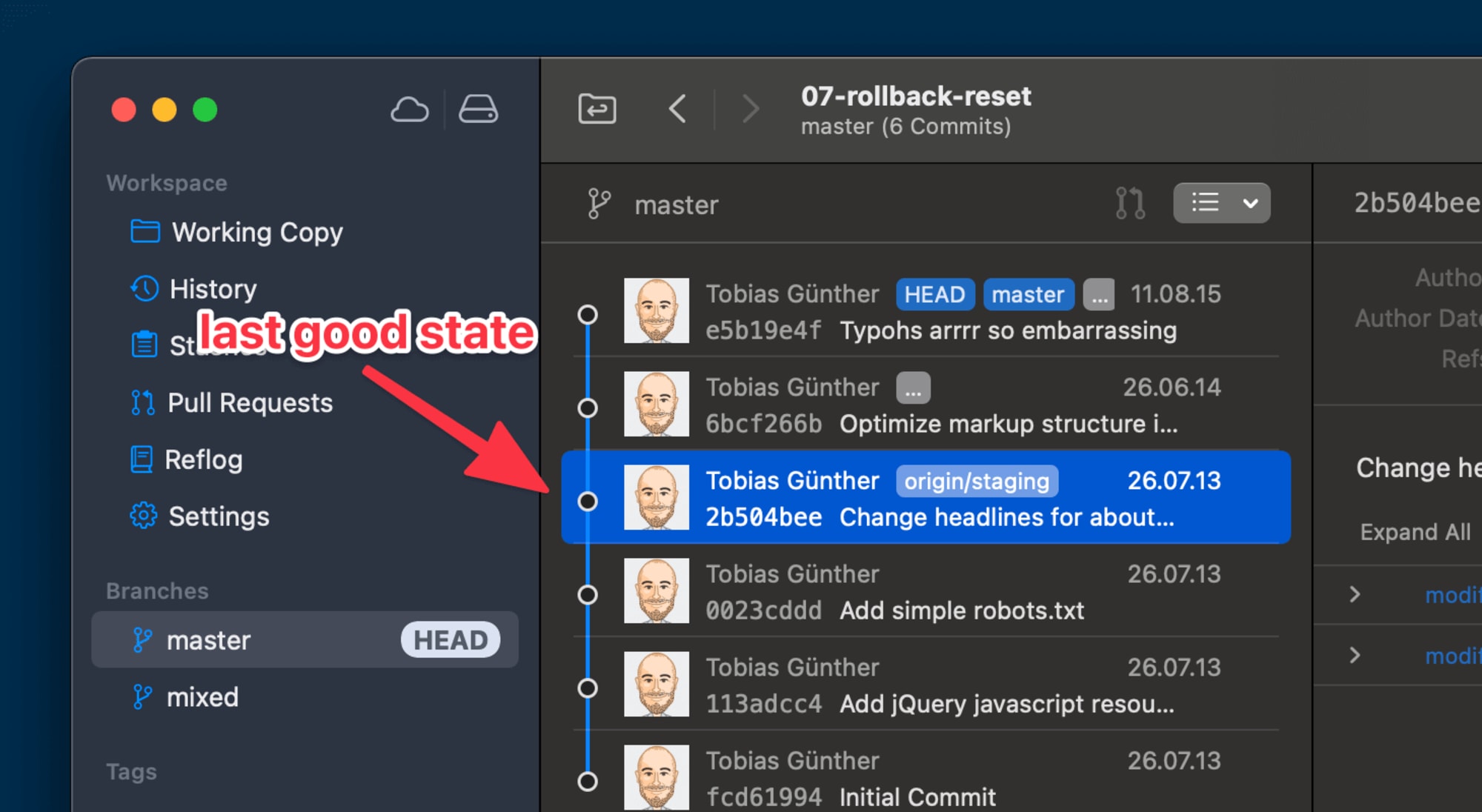
Task: Open the repository quick-open folder icon
Action: click(x=597, y=110)
